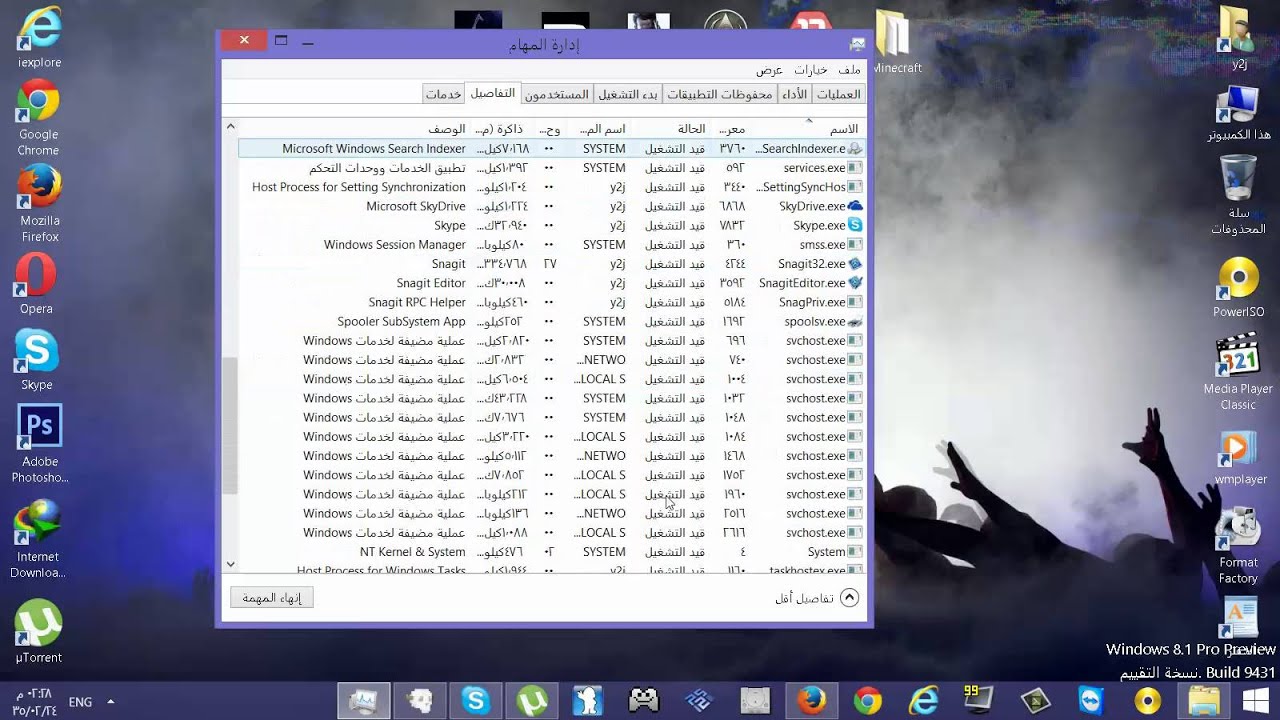Select the 'Windows Session Manager' description cell
This screenshot has width=1280, height=720.
(x=395, y=245)
